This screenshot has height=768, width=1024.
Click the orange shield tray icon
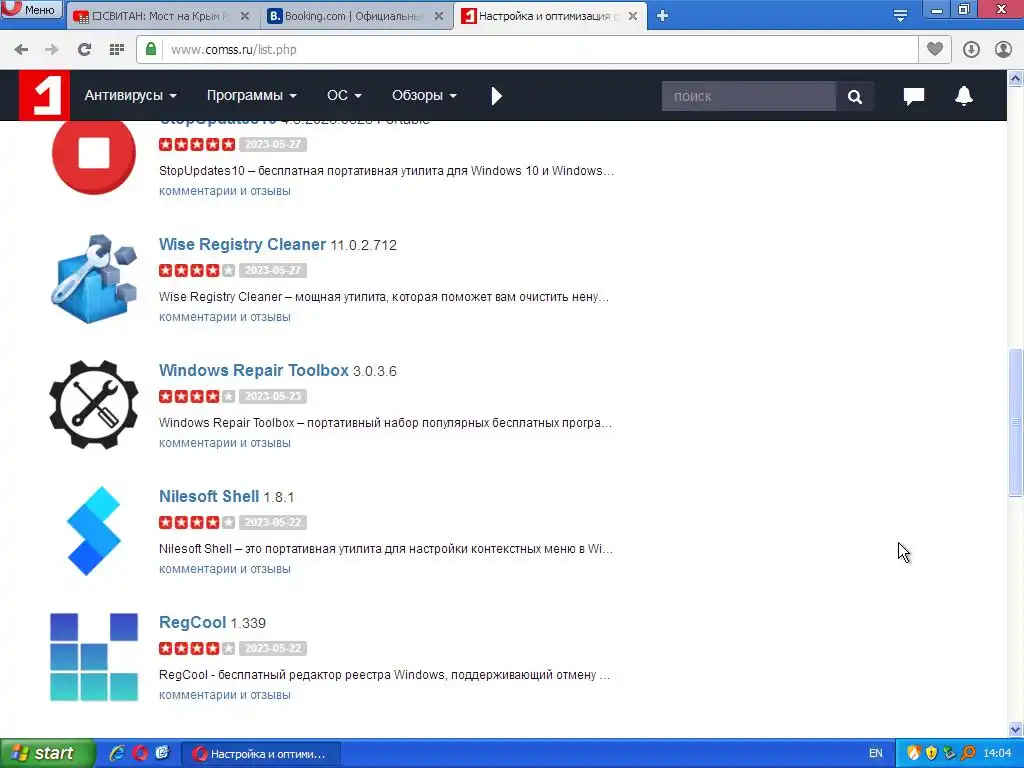914,754
